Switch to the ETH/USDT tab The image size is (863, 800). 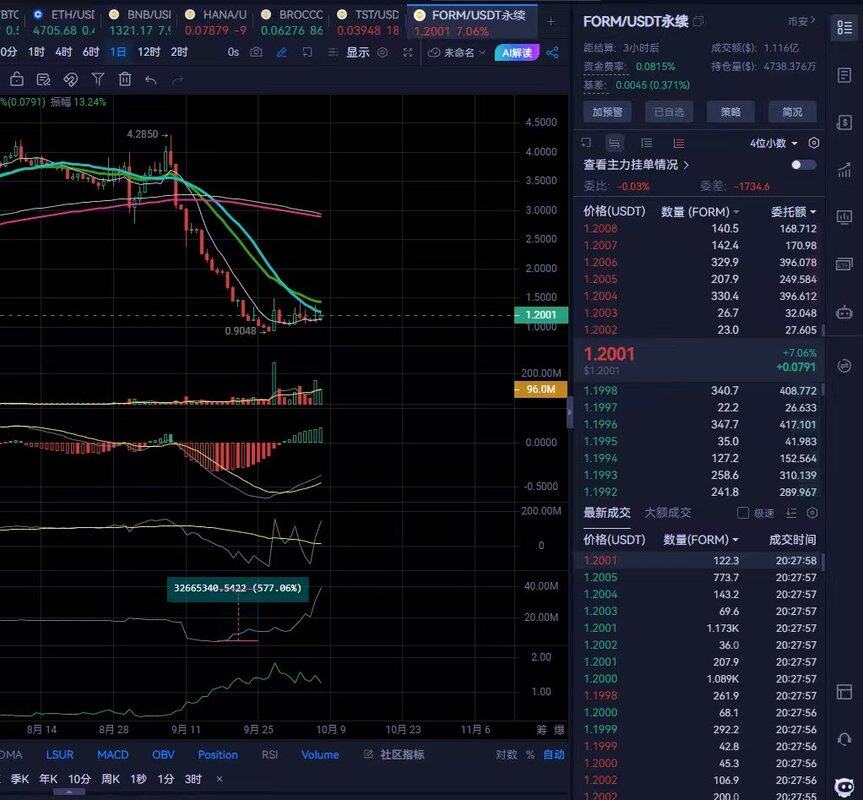(63, 15)
